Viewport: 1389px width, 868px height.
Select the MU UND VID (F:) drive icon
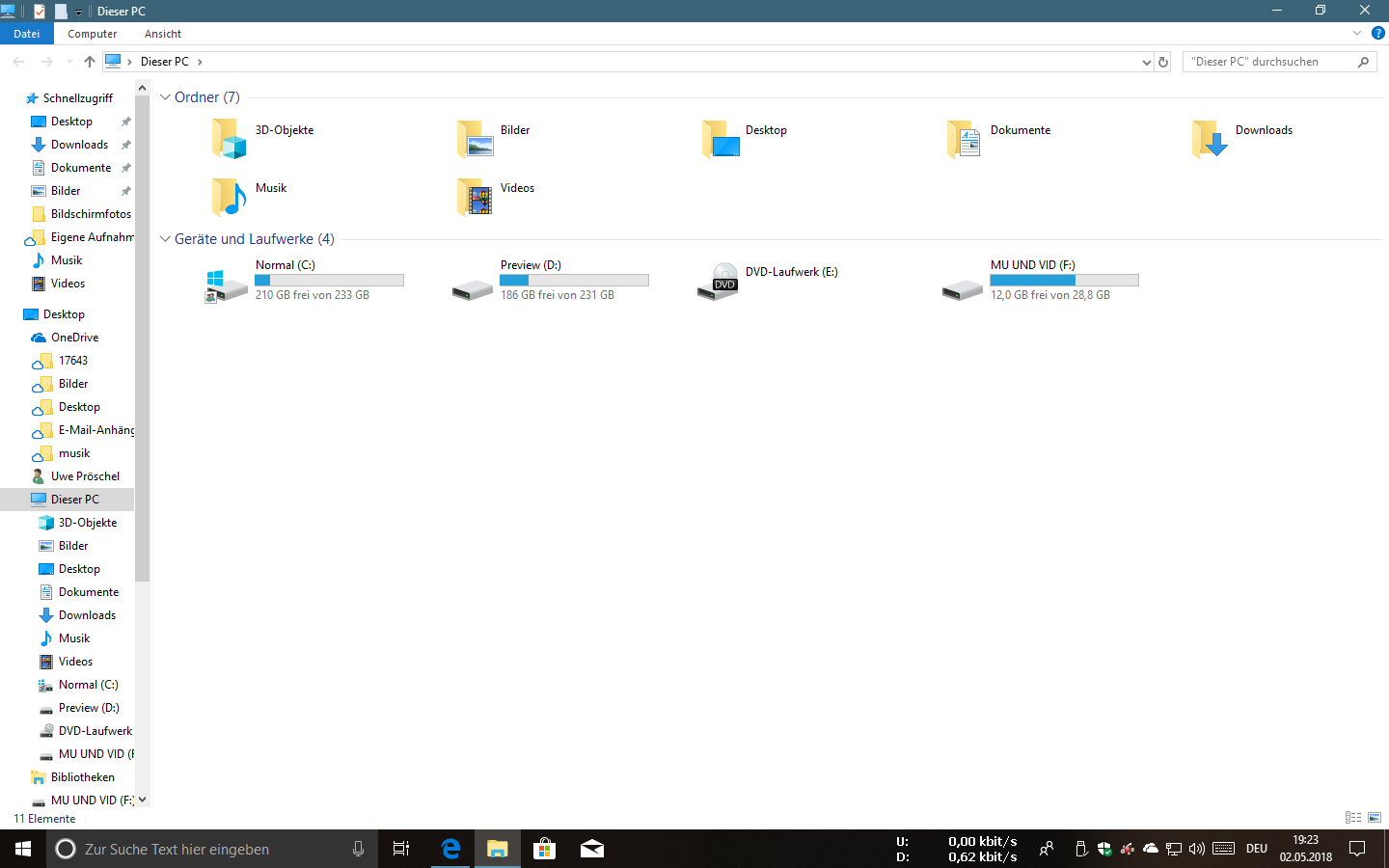[x=963, y=289]
